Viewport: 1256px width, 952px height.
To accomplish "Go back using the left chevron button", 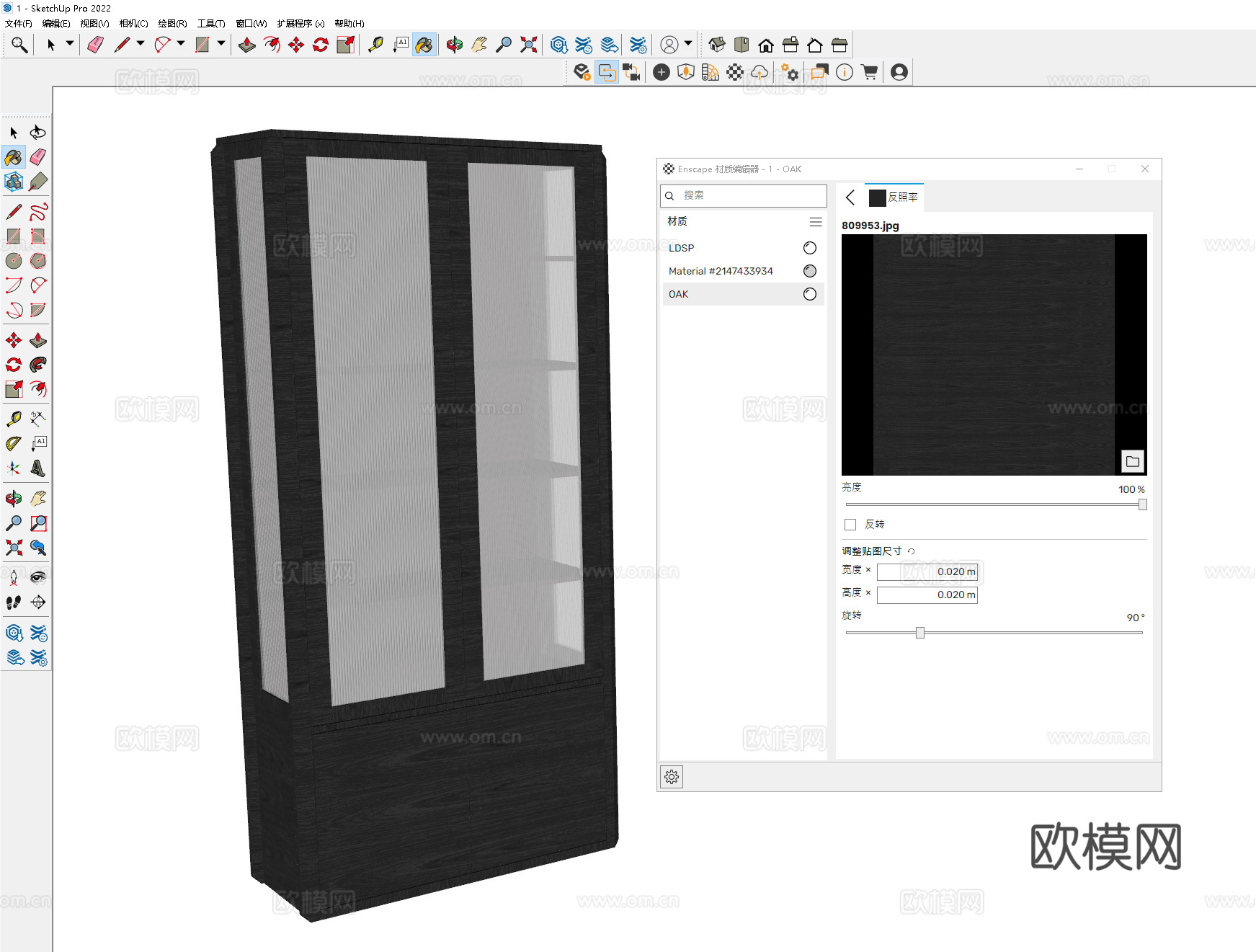I will point(850,197).
